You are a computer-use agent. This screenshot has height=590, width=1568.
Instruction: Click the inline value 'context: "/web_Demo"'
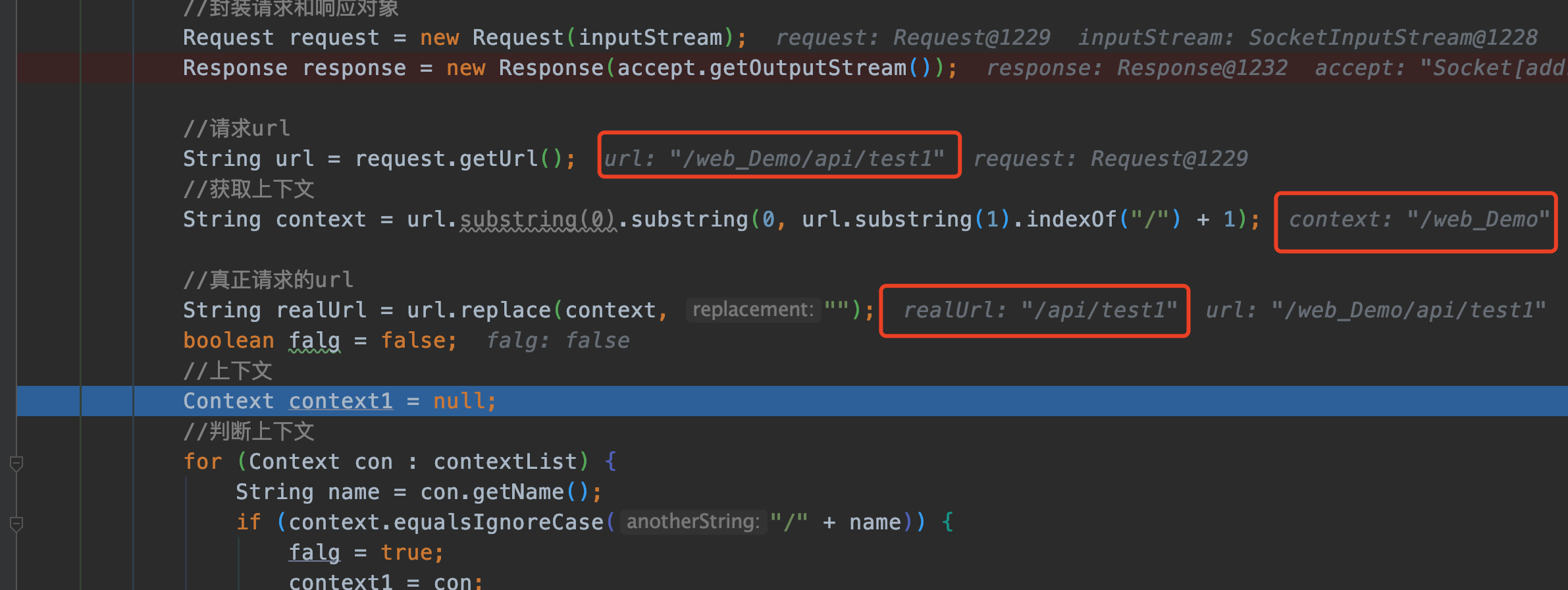coord(1419,219)
